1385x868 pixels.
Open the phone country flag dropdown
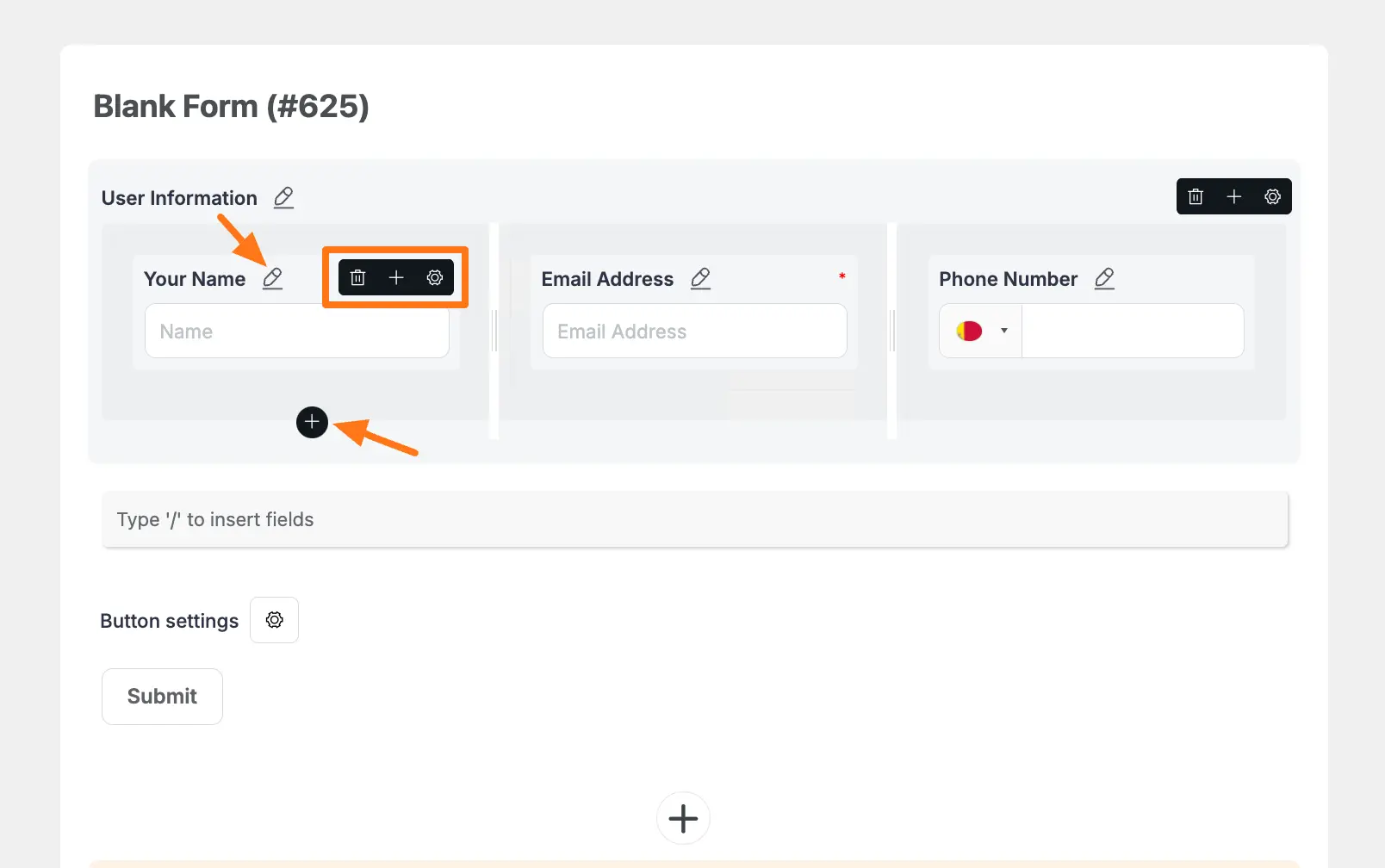click(x=981, y=331)
